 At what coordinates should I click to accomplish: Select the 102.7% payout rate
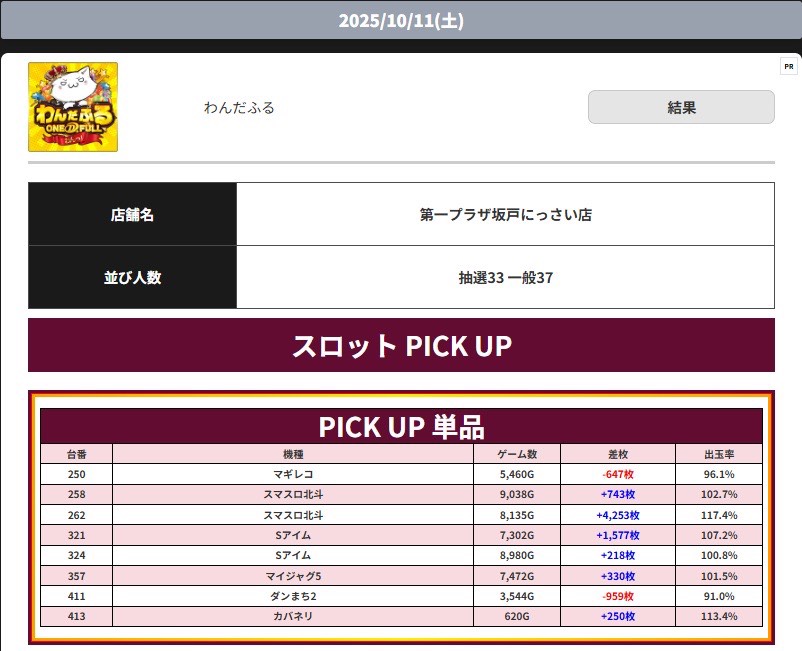[x=719, y=494]
